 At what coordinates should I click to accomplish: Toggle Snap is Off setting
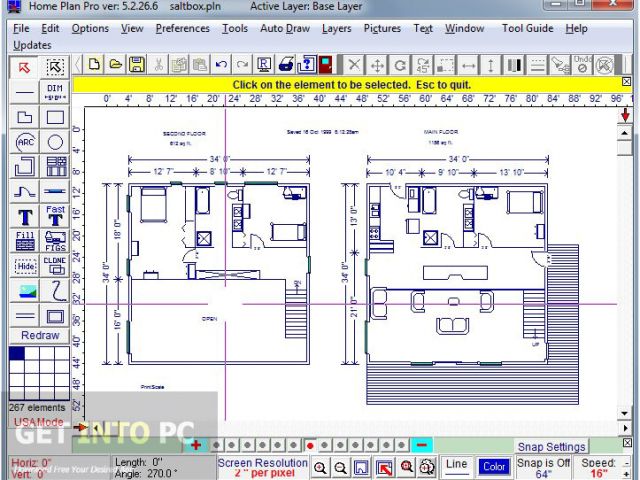[x=543, y=467]
